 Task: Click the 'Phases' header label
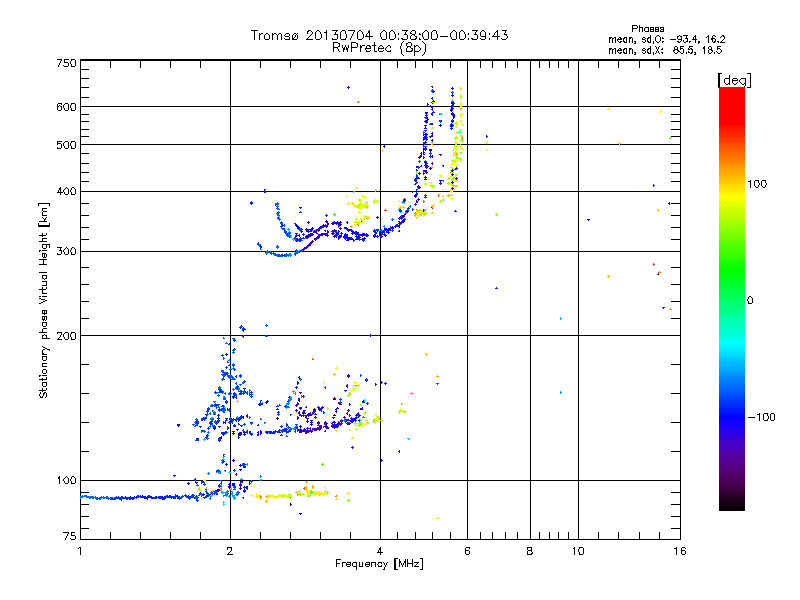pyautogui.click(x=647, y=29)
